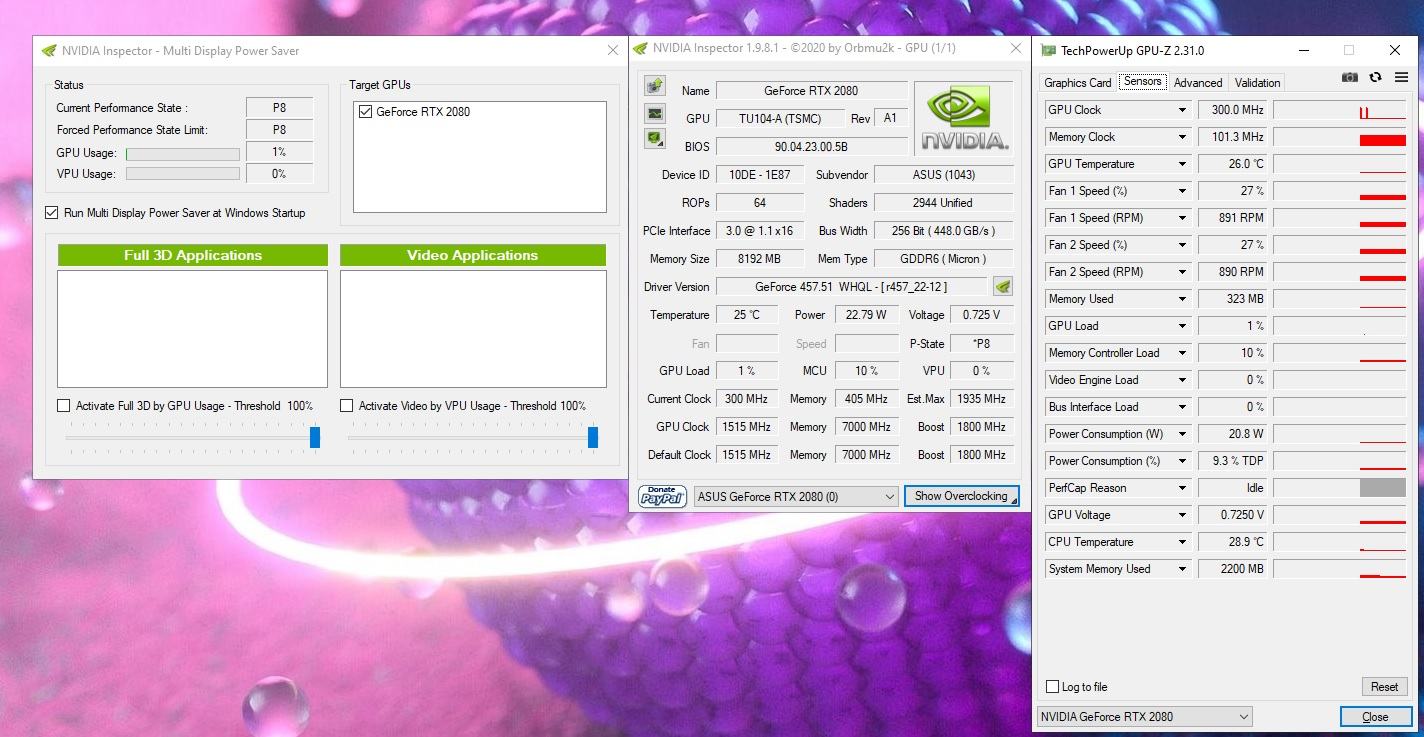This screenshot has width=1424, height=737.
Task: Click VPU usage threshold slider handle
Action: (593, 437)
